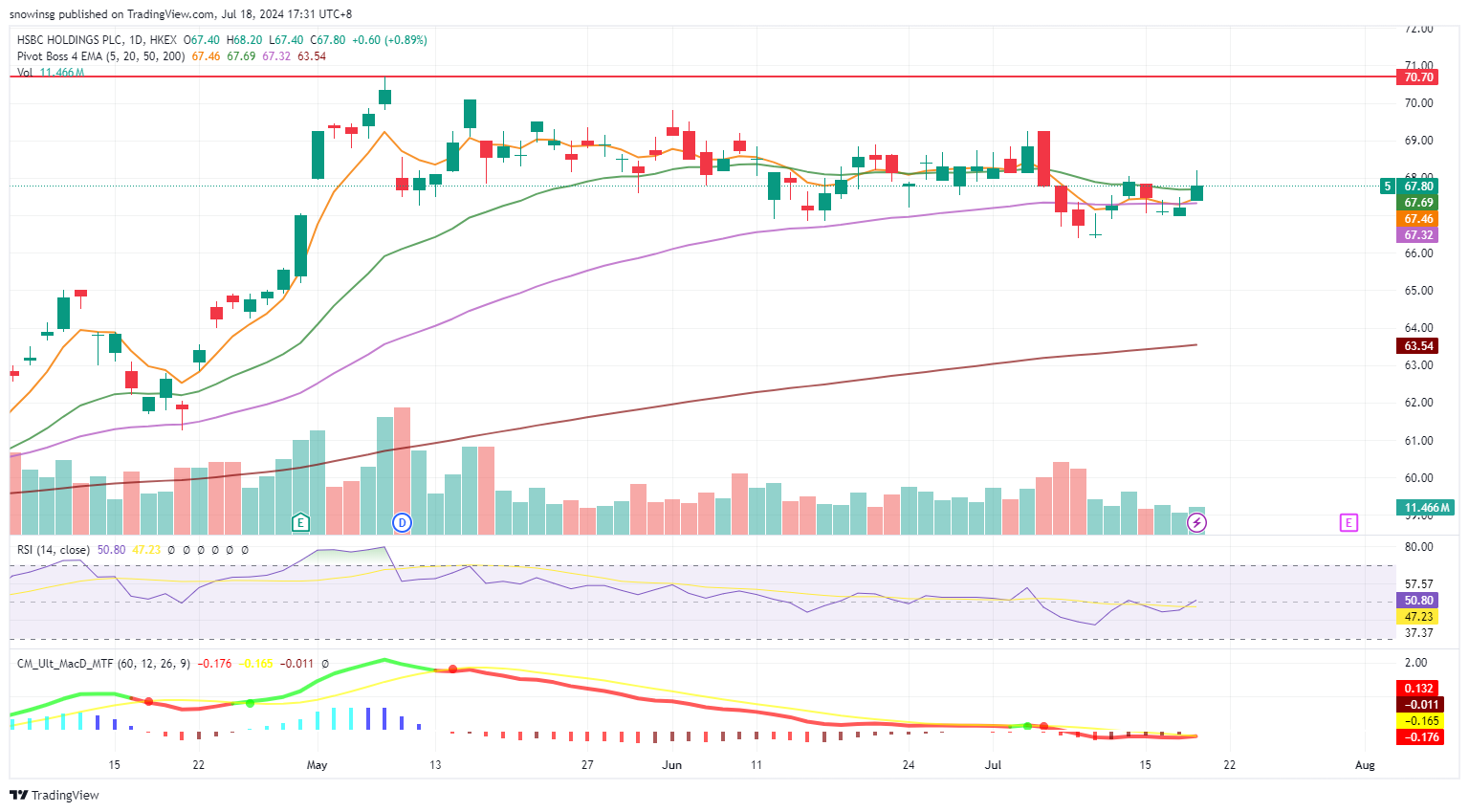Click the H68.20 high value
This screenshot has height=812, width=1469.
[x=244, y=40]
